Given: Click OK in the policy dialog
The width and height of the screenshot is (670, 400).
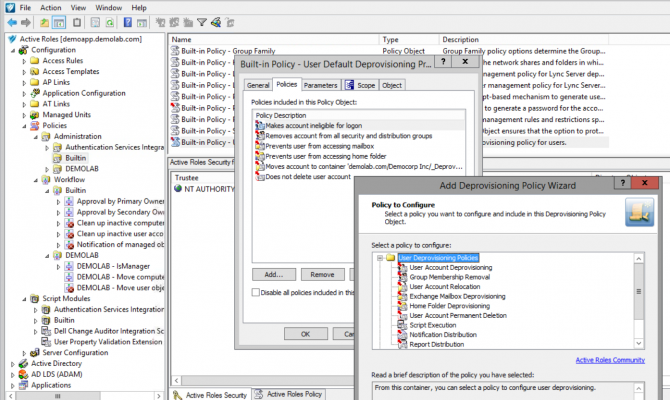Looking at the screenshot, I should [306, 334].
